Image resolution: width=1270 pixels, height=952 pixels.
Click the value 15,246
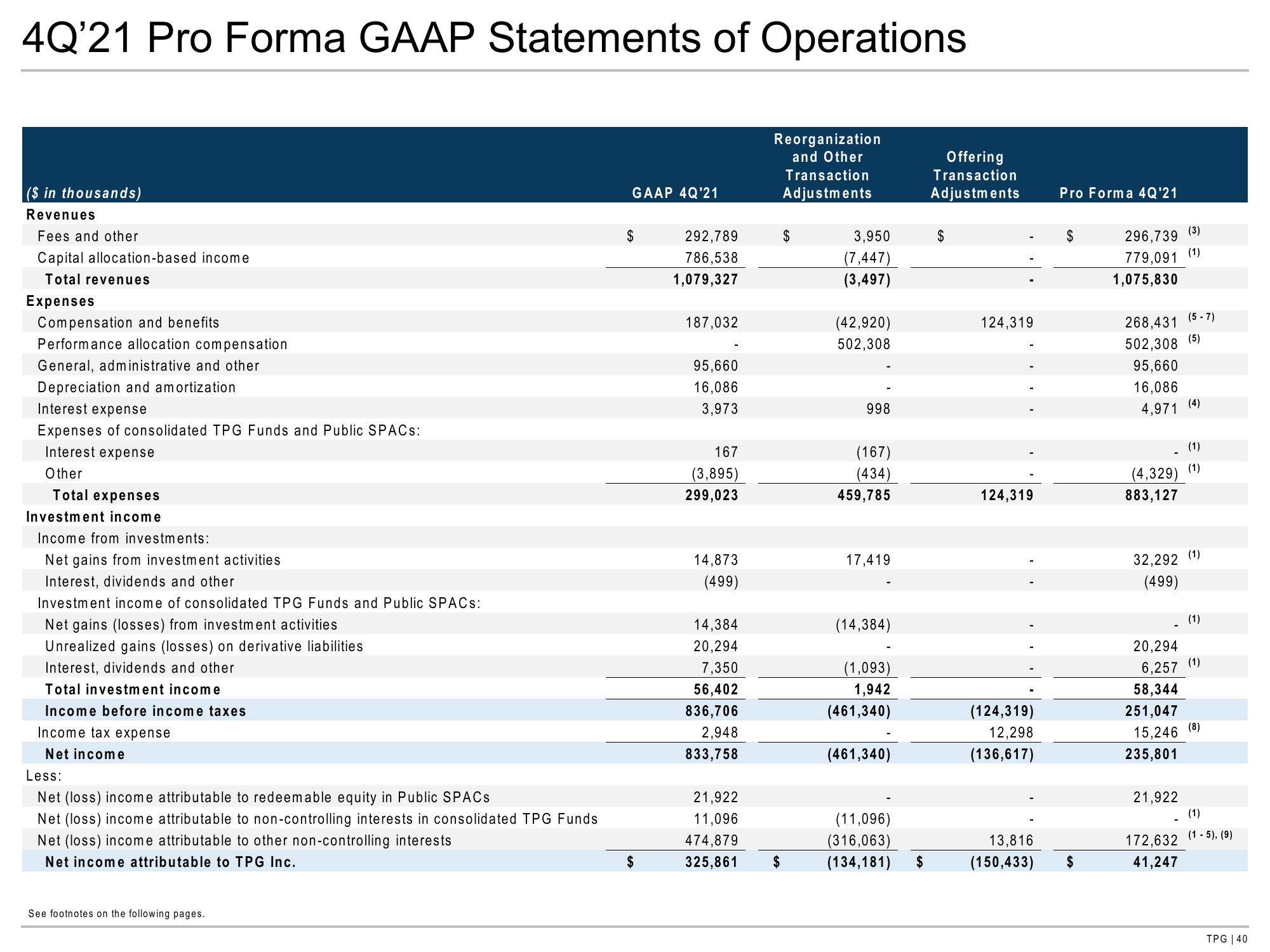tap(1156, 732)
